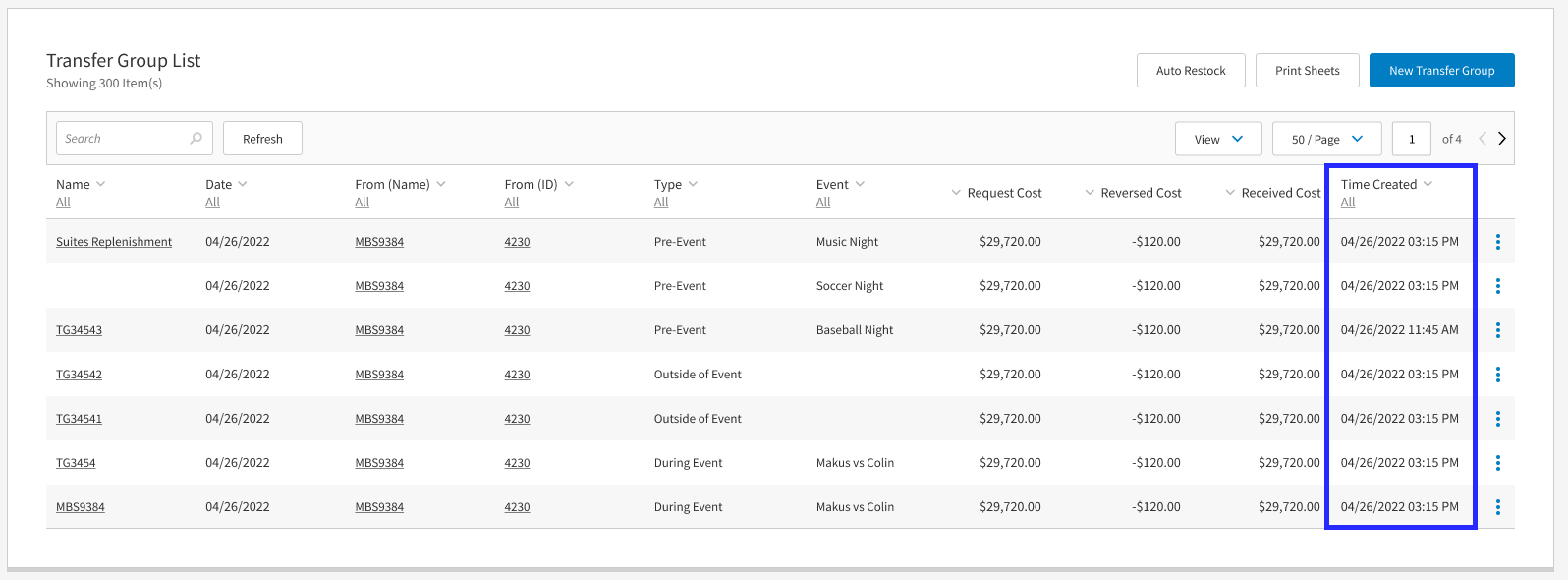Viewport: 1568px width, 580px height.
Task: Open three-dot menu in last MBS9384 row
Action: pyautogui.click(x=1498, y=507)
